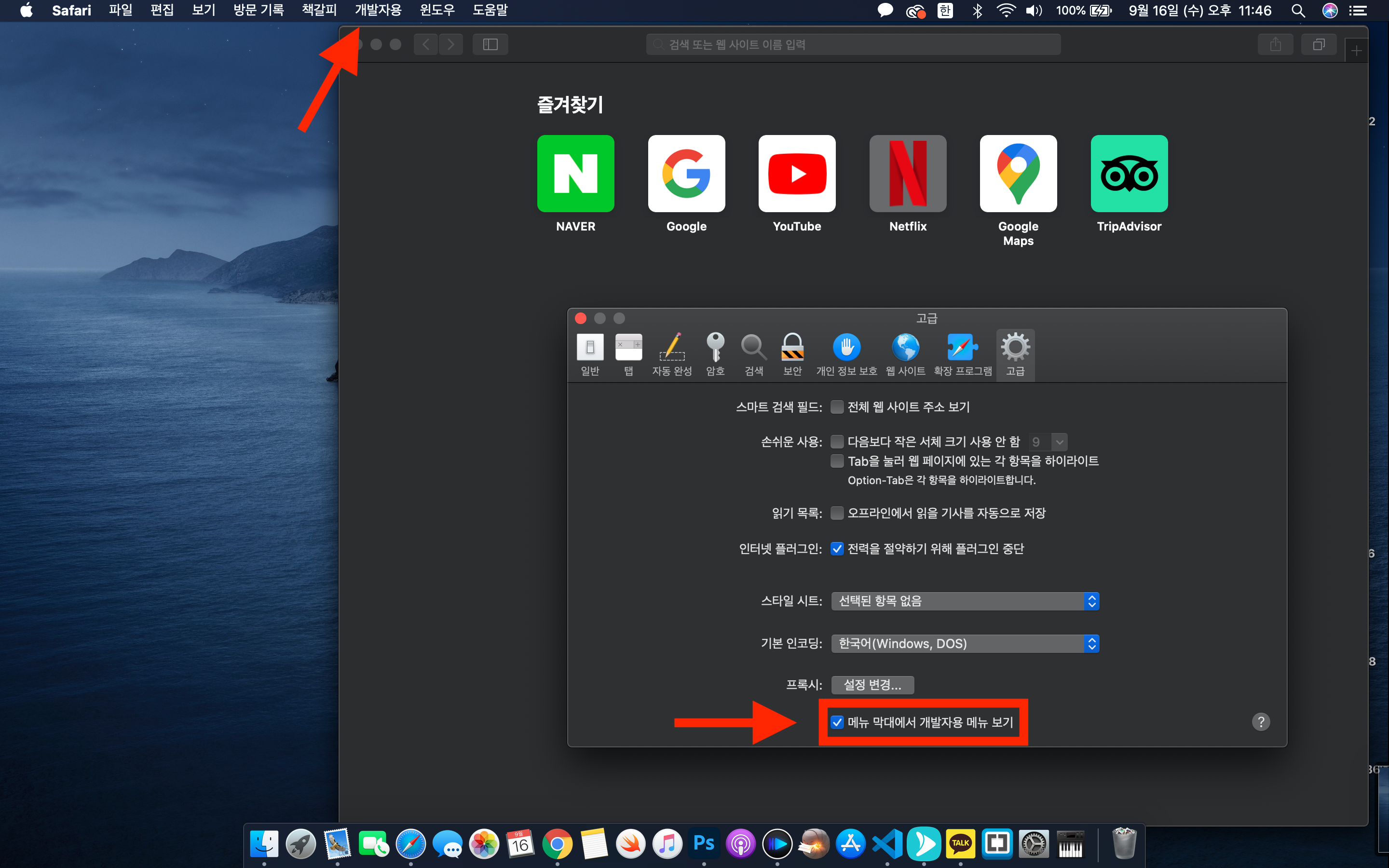Show tab overview in Safari toolbar
1389x868 pixels.
pos(1319,44)
